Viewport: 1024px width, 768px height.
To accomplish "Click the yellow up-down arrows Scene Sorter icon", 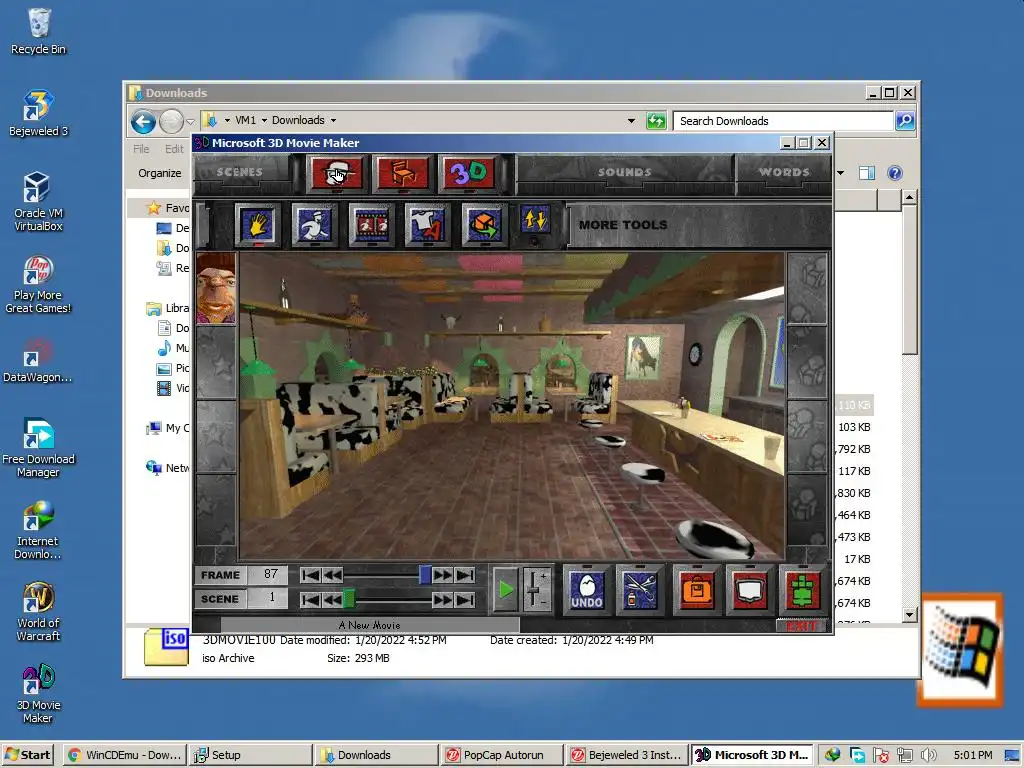I will [x=535, y=220].
